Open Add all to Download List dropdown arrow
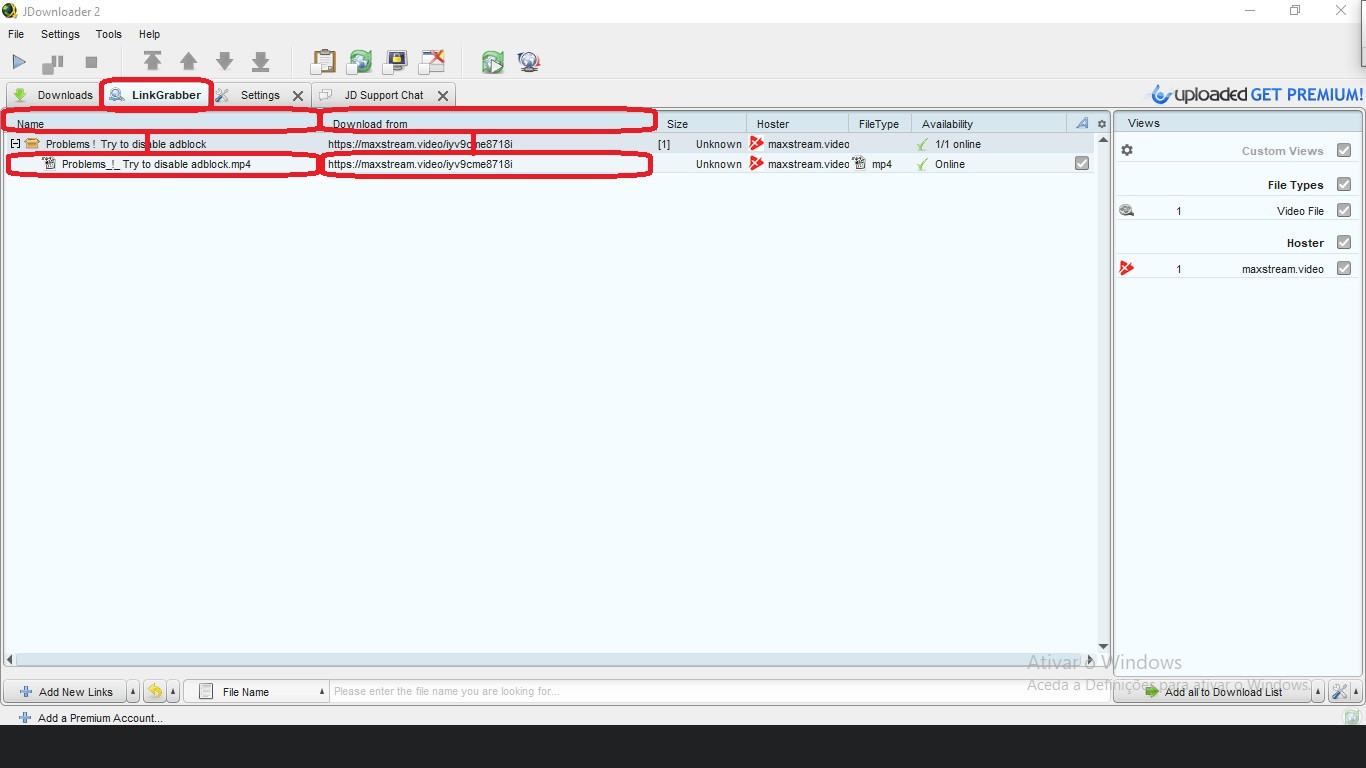Image resolution: width=1366 pixels, height=768 pixels. coord(1318,691)
